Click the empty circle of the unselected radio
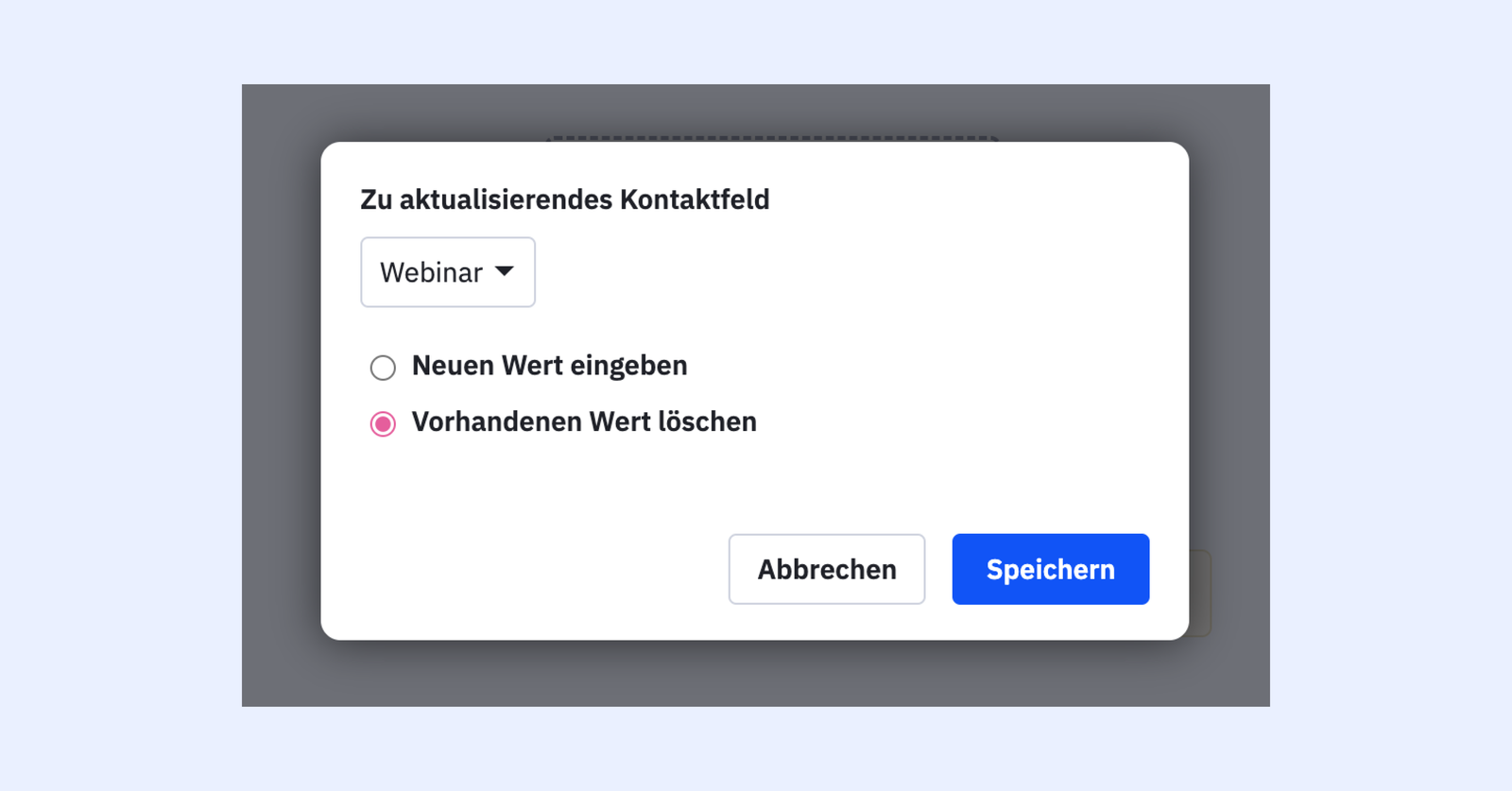Viewport: 1512px width, 791px height. [x=383, y=367]
